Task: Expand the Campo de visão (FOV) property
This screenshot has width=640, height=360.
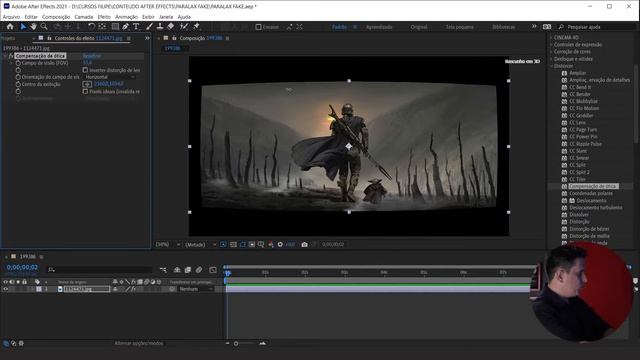Action: 11,63
